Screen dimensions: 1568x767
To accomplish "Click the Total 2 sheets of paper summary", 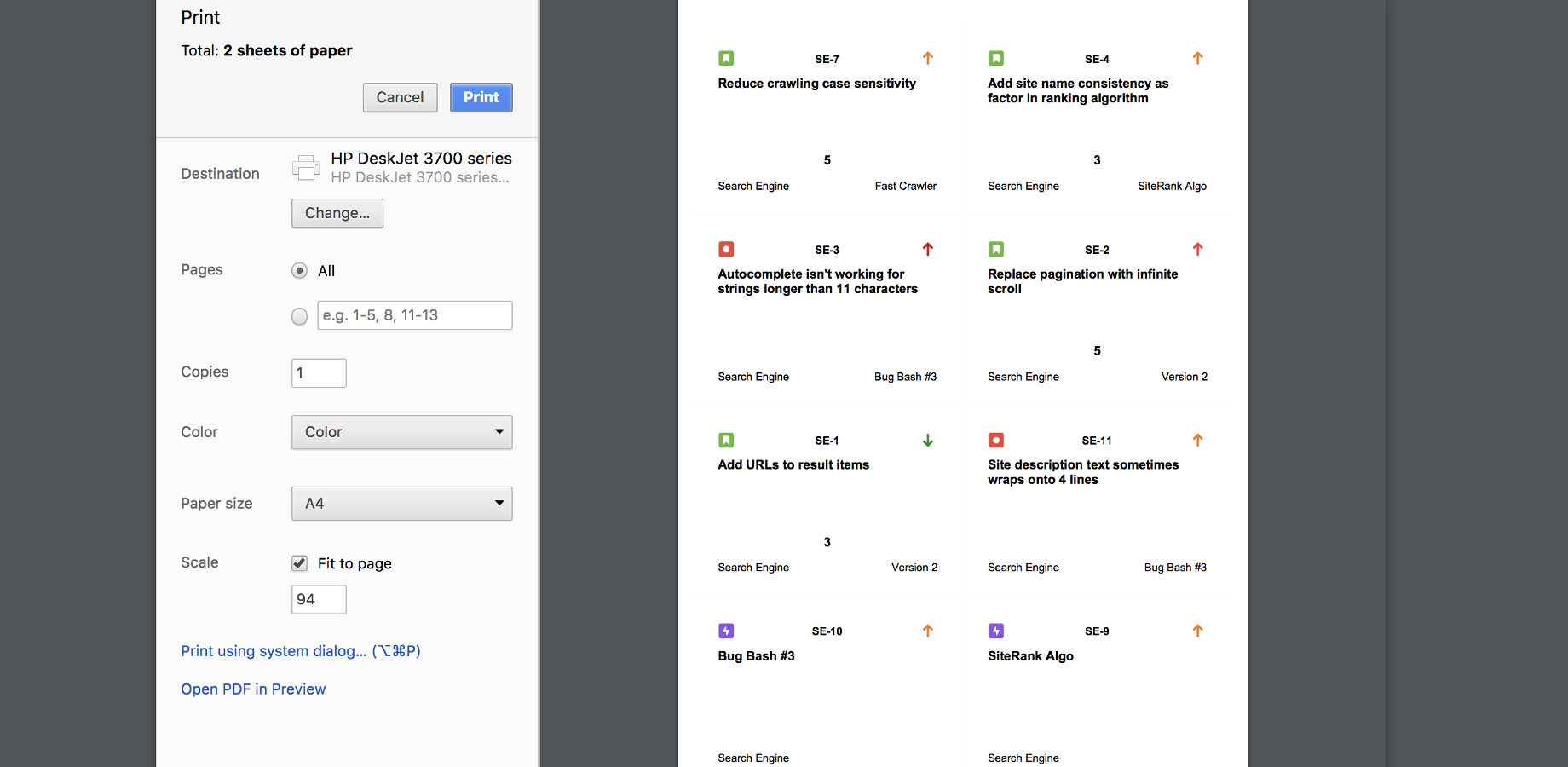I will pos(267,50).
